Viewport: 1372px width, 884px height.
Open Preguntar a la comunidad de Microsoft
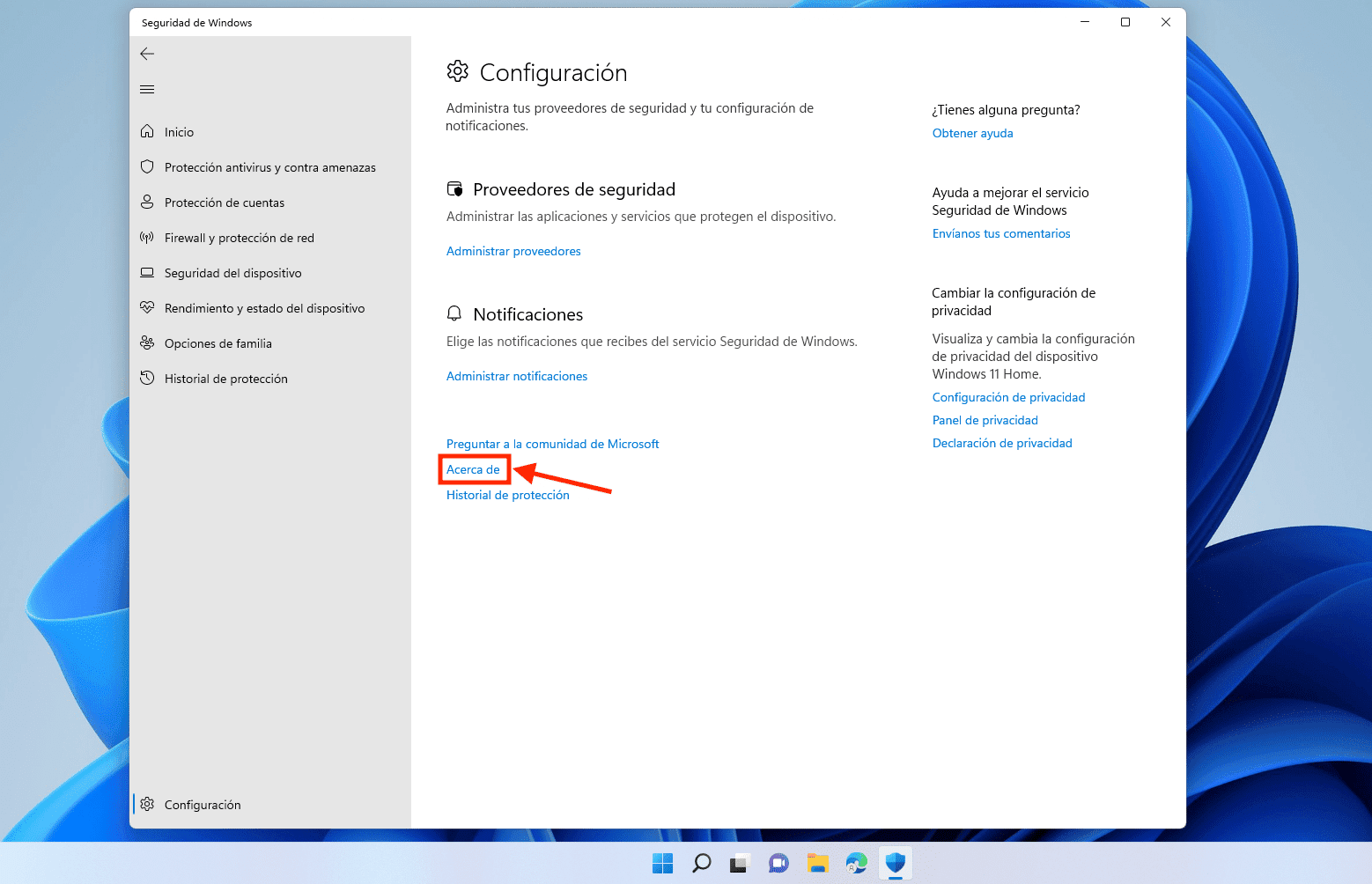[552, 444]
